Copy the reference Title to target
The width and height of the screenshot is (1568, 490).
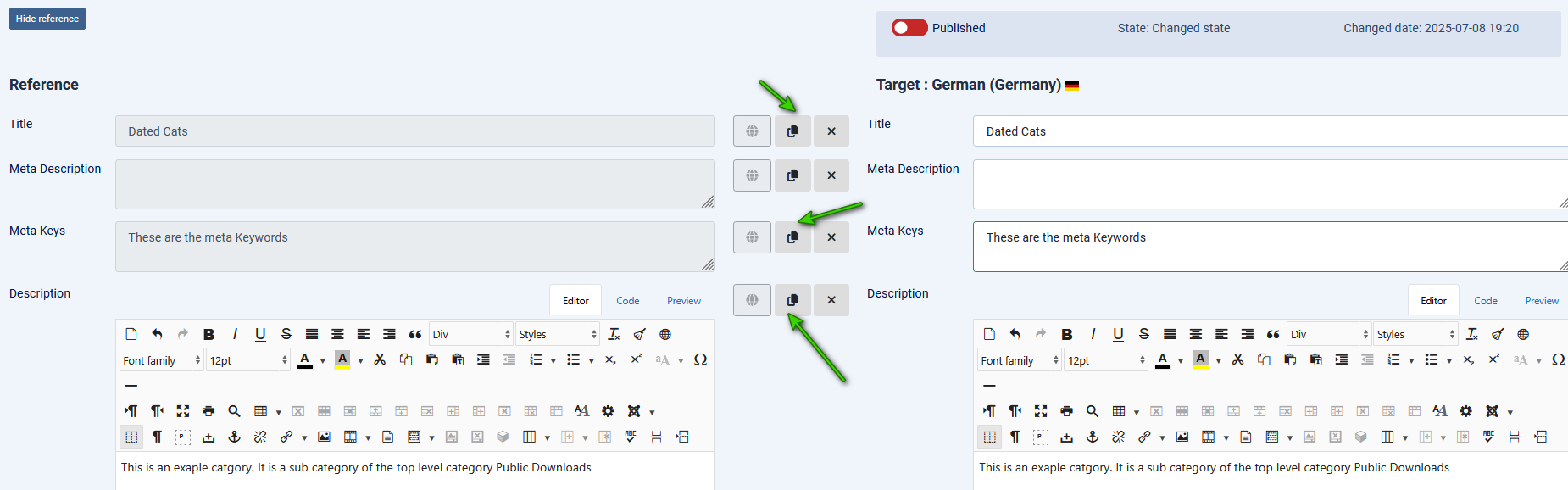click(x=792, y=131)
